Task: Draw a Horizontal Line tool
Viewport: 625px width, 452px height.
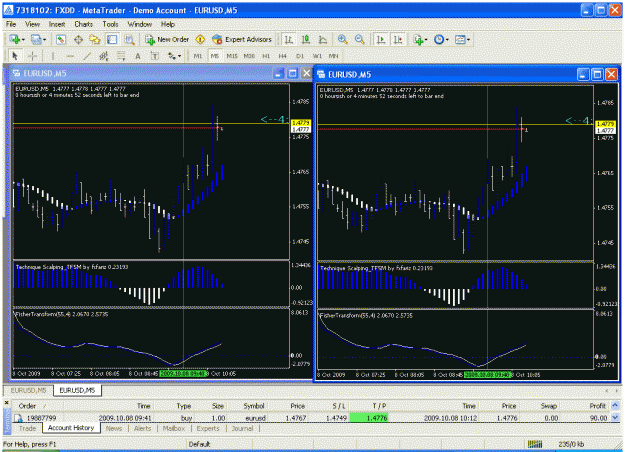Action: pos(70,56)
